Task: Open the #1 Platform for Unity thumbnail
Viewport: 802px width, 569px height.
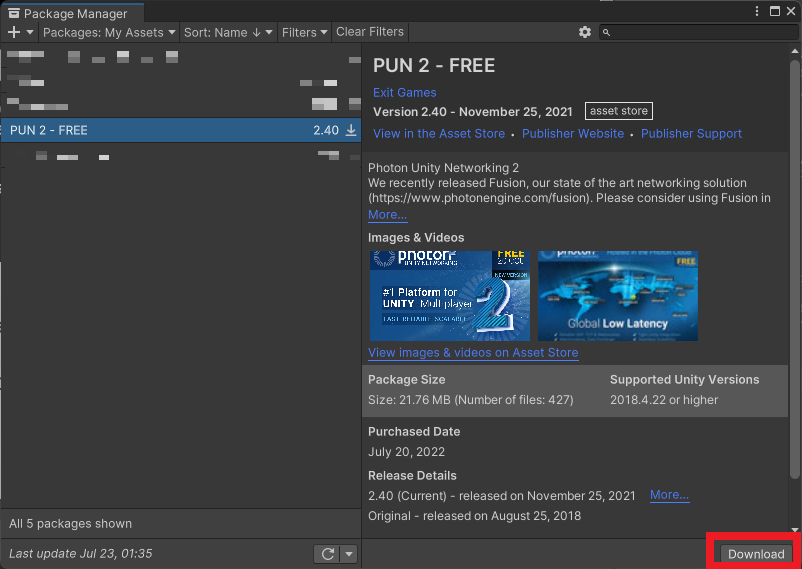Action: [x=450, y=296]
